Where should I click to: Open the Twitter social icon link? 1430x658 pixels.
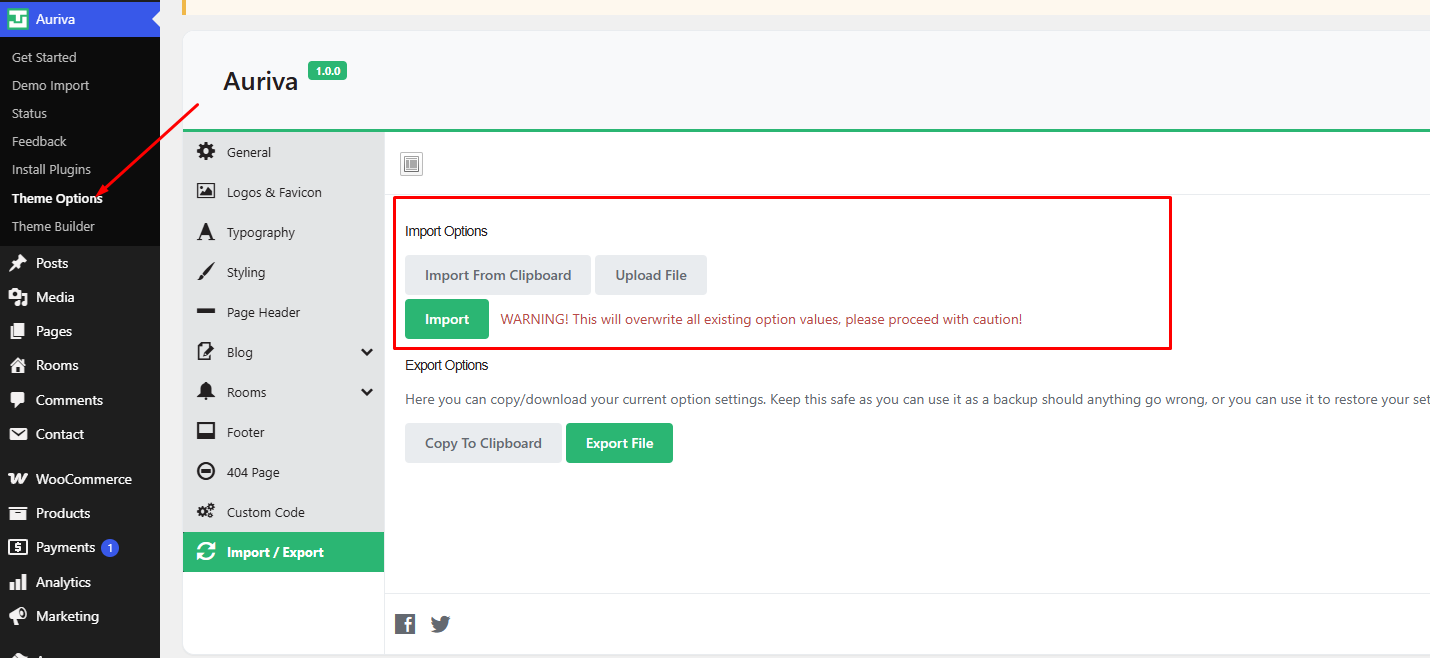(x=440, y=624)
